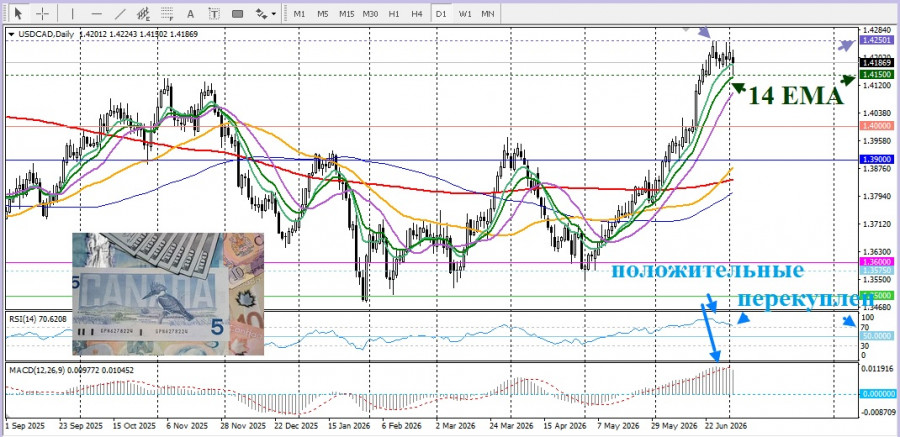The image size is (900, 437).
Task: Select the D1 timeframe tab
Action: tap(441, 13)
